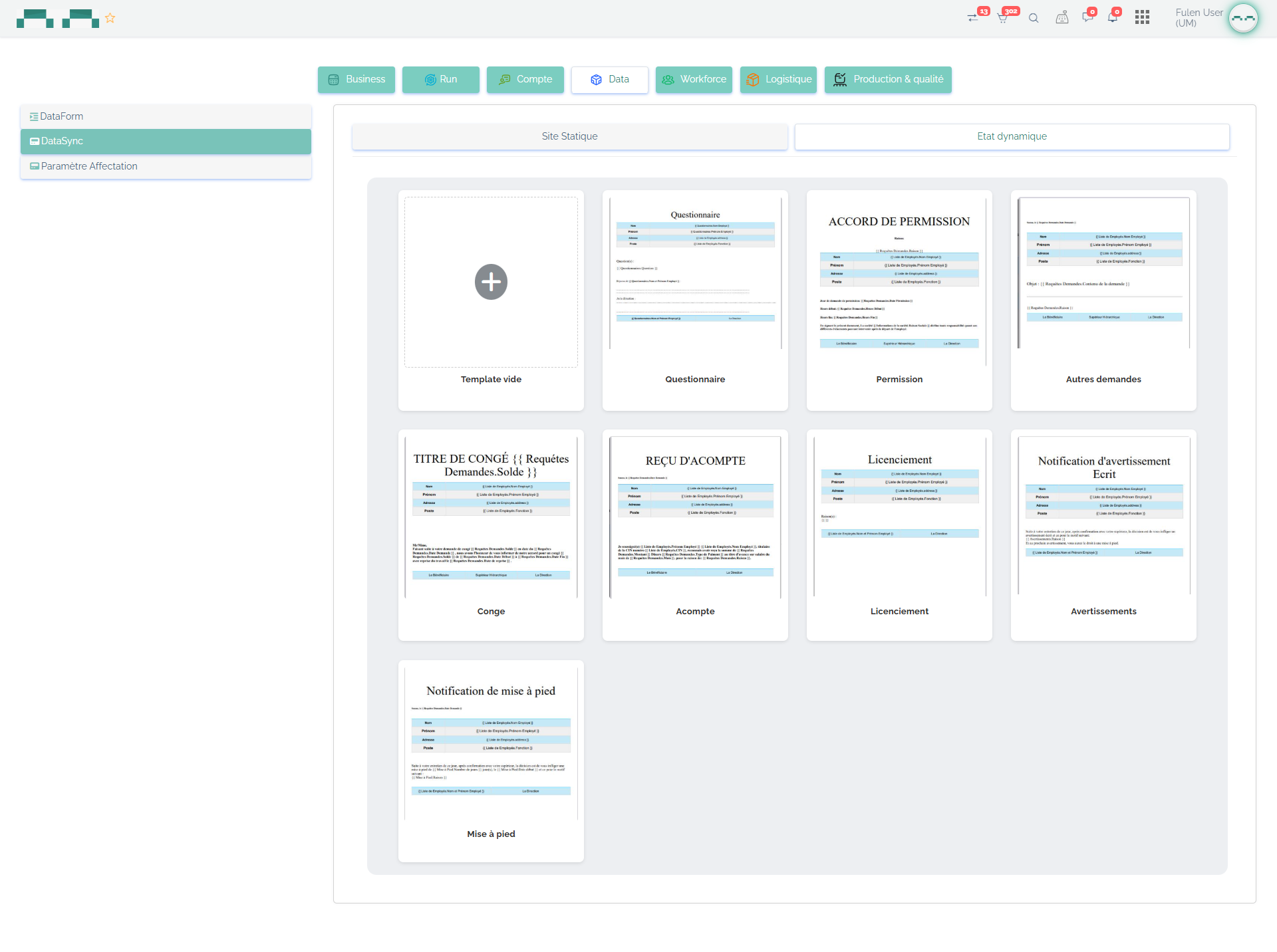Open the Business module

(x=356, y=79)
